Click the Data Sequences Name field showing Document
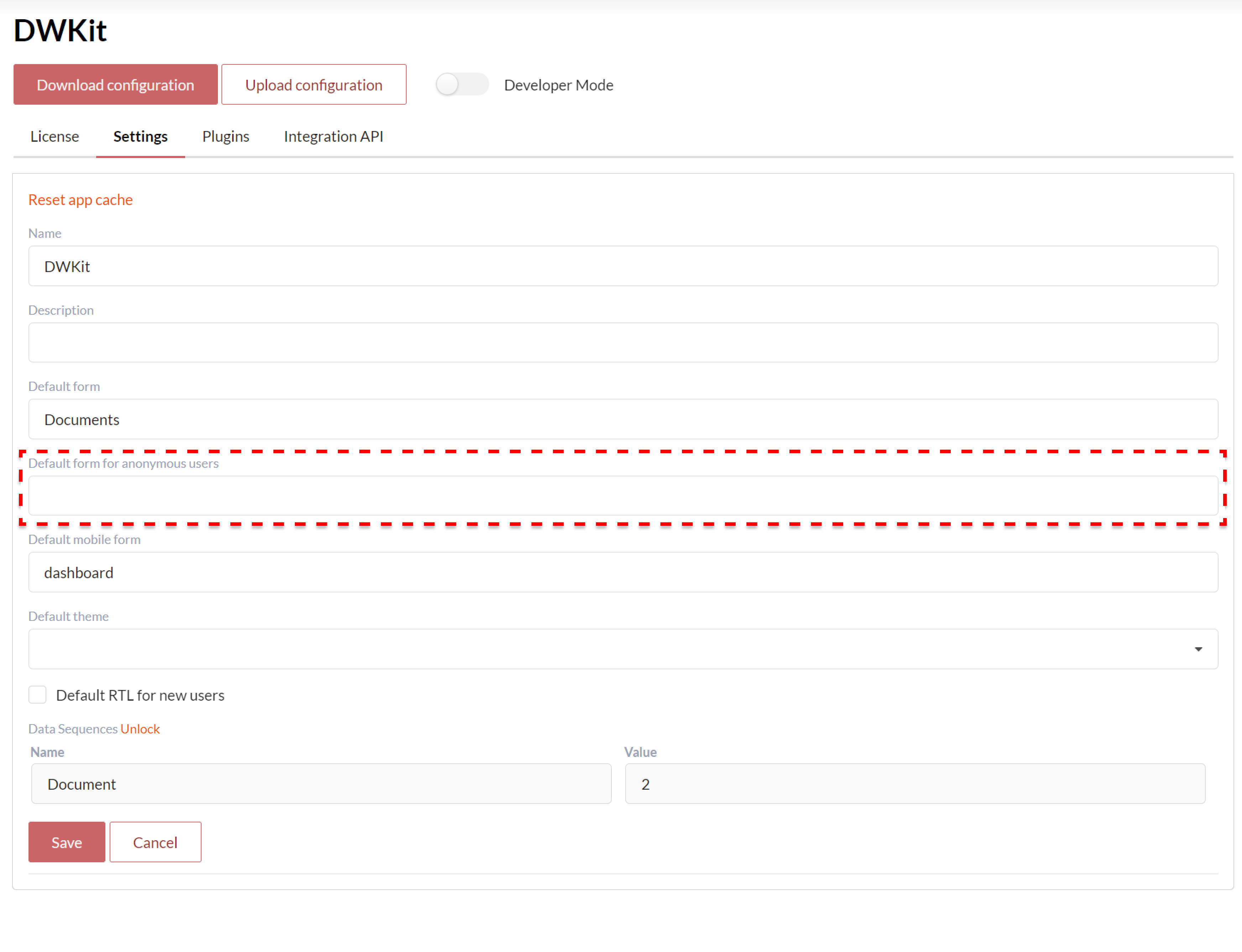Image resolution: width=1242 pixels, height=952 pixels. coord(321,784)
